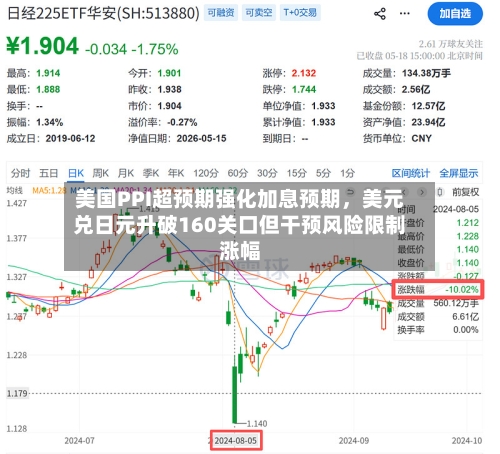The image size is (500, 454).
Task: Click the 成立日 date 2019-06-12
Action: (70, 138)
